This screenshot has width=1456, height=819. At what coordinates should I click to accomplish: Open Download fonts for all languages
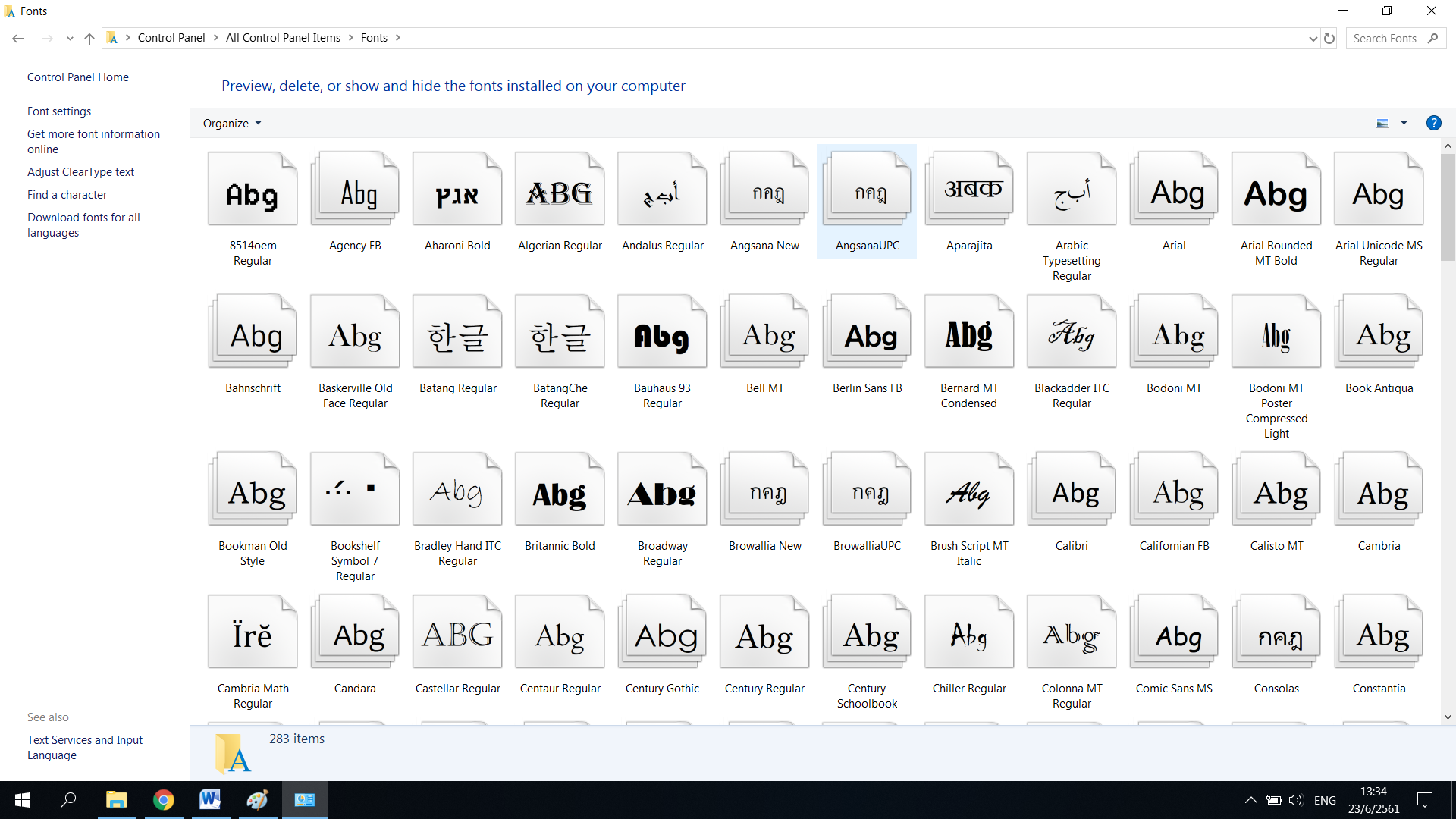click(x=83, y=225)
